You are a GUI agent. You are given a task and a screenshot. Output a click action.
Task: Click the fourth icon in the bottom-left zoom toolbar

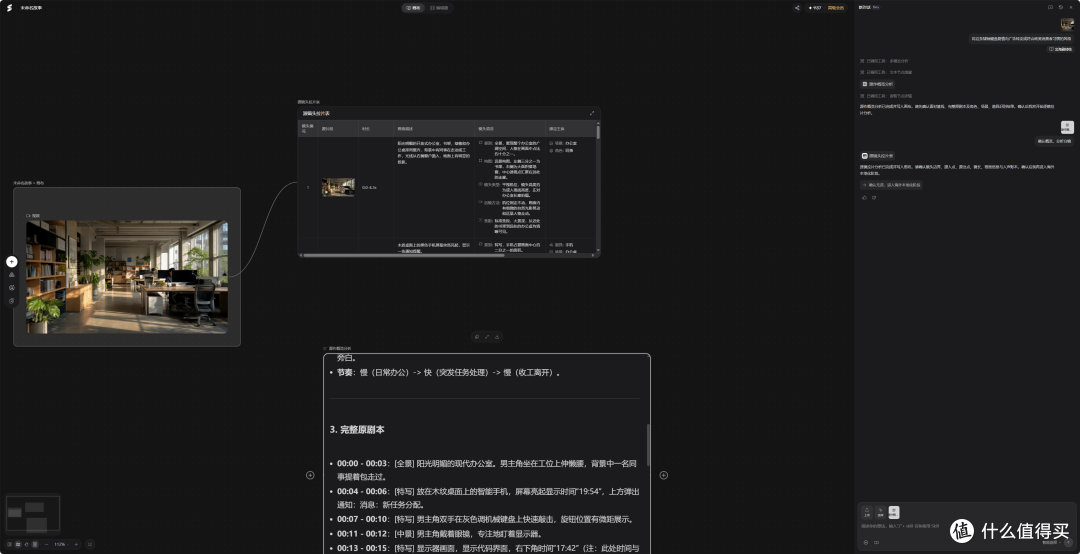[35, 544]
